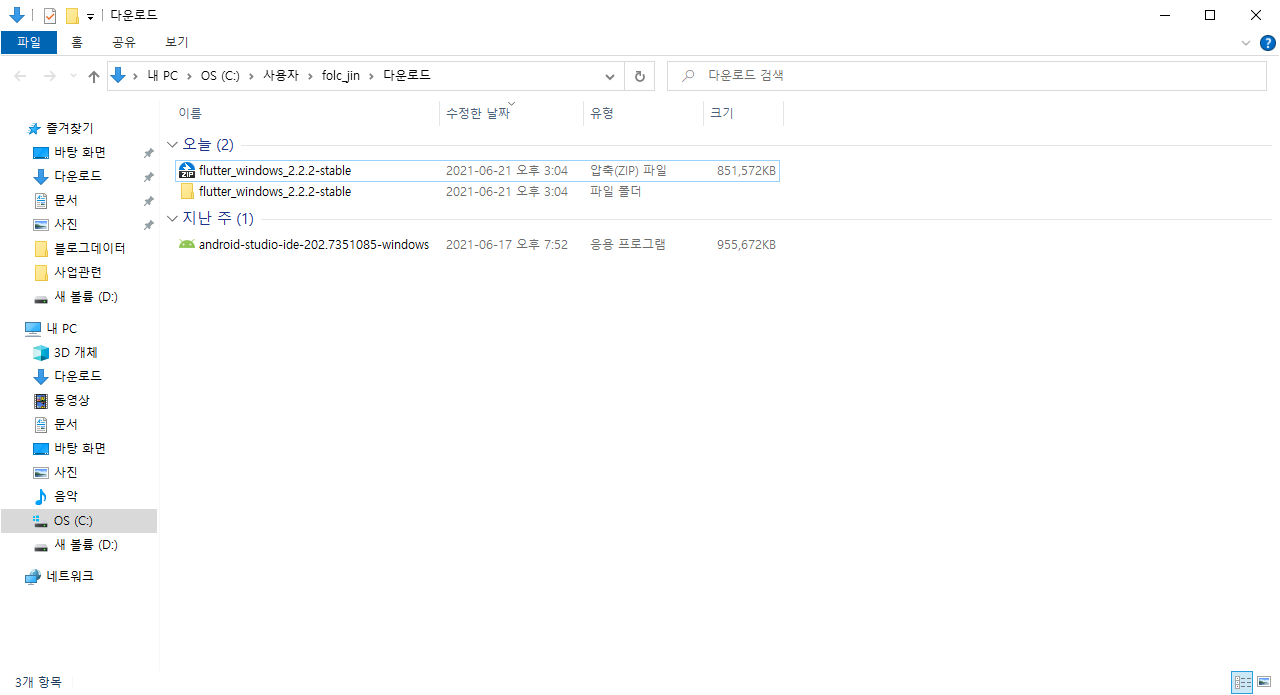Open 새 볼륨 (D:) under 즐겨찾기
Screen dimensions: 1280x695
(86, 297)
